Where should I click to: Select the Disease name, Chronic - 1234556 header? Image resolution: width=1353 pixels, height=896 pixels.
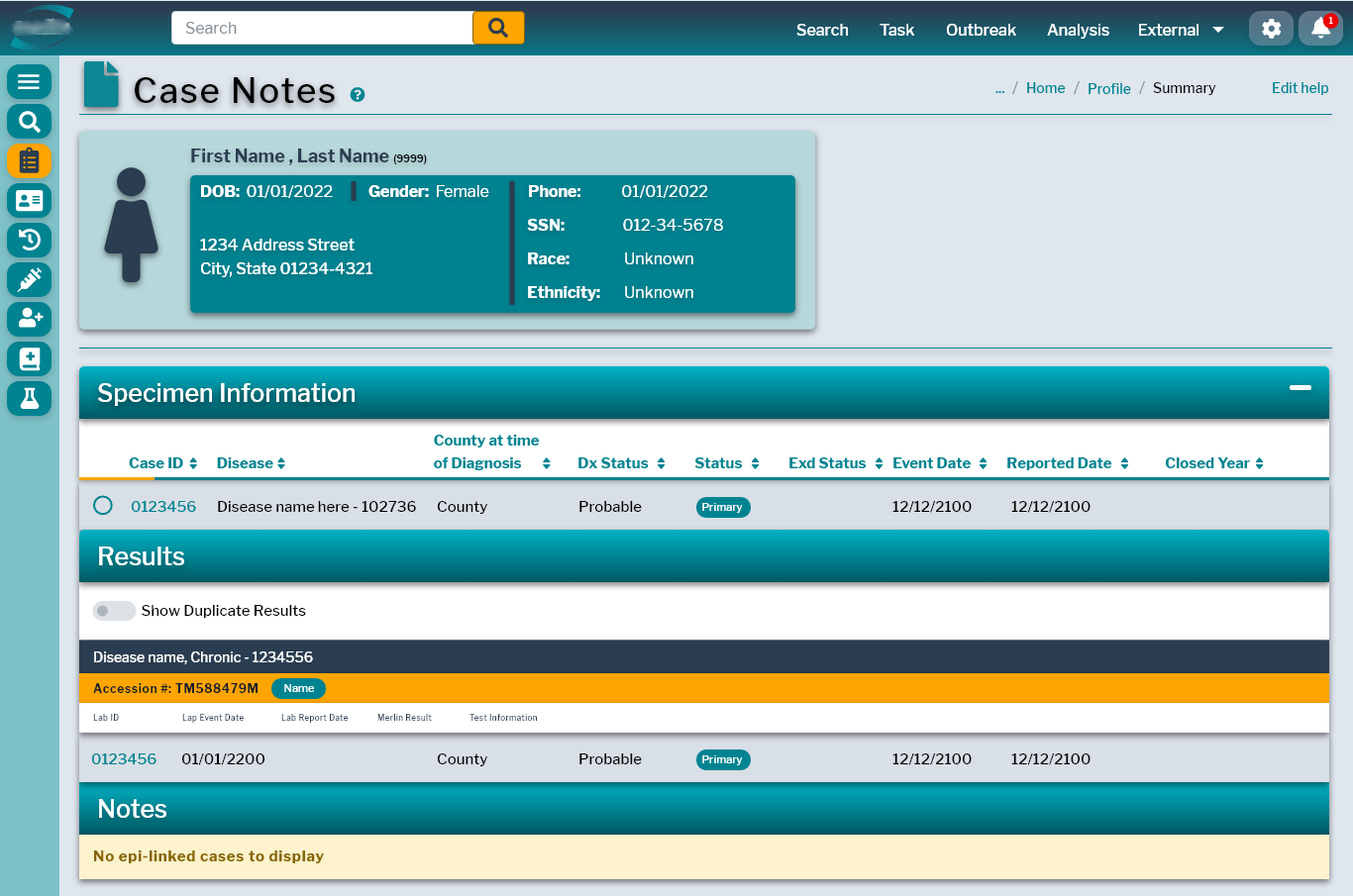[x=704, y=656]
